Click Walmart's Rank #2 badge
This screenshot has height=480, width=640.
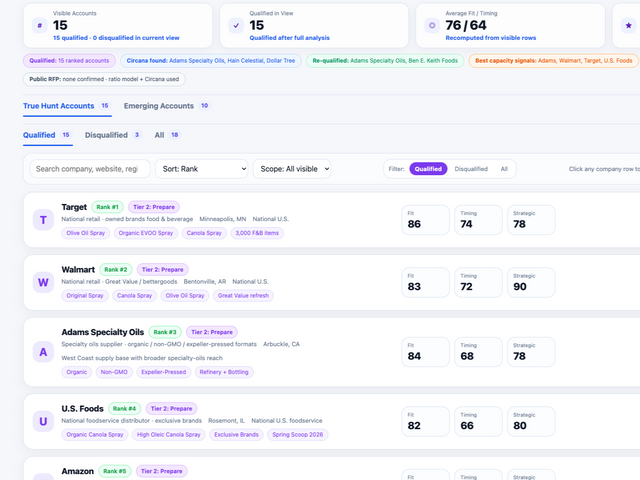click(116, 270)
